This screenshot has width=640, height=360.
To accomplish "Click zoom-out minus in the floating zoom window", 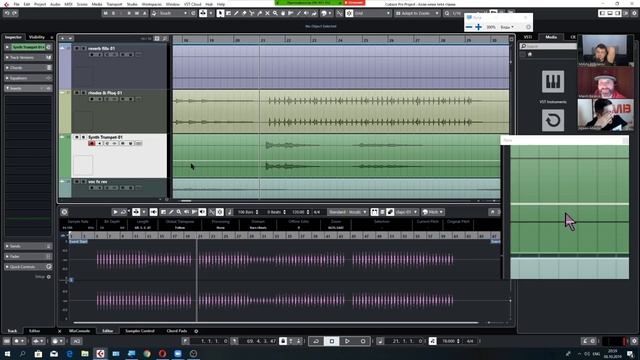I will 469,27.
